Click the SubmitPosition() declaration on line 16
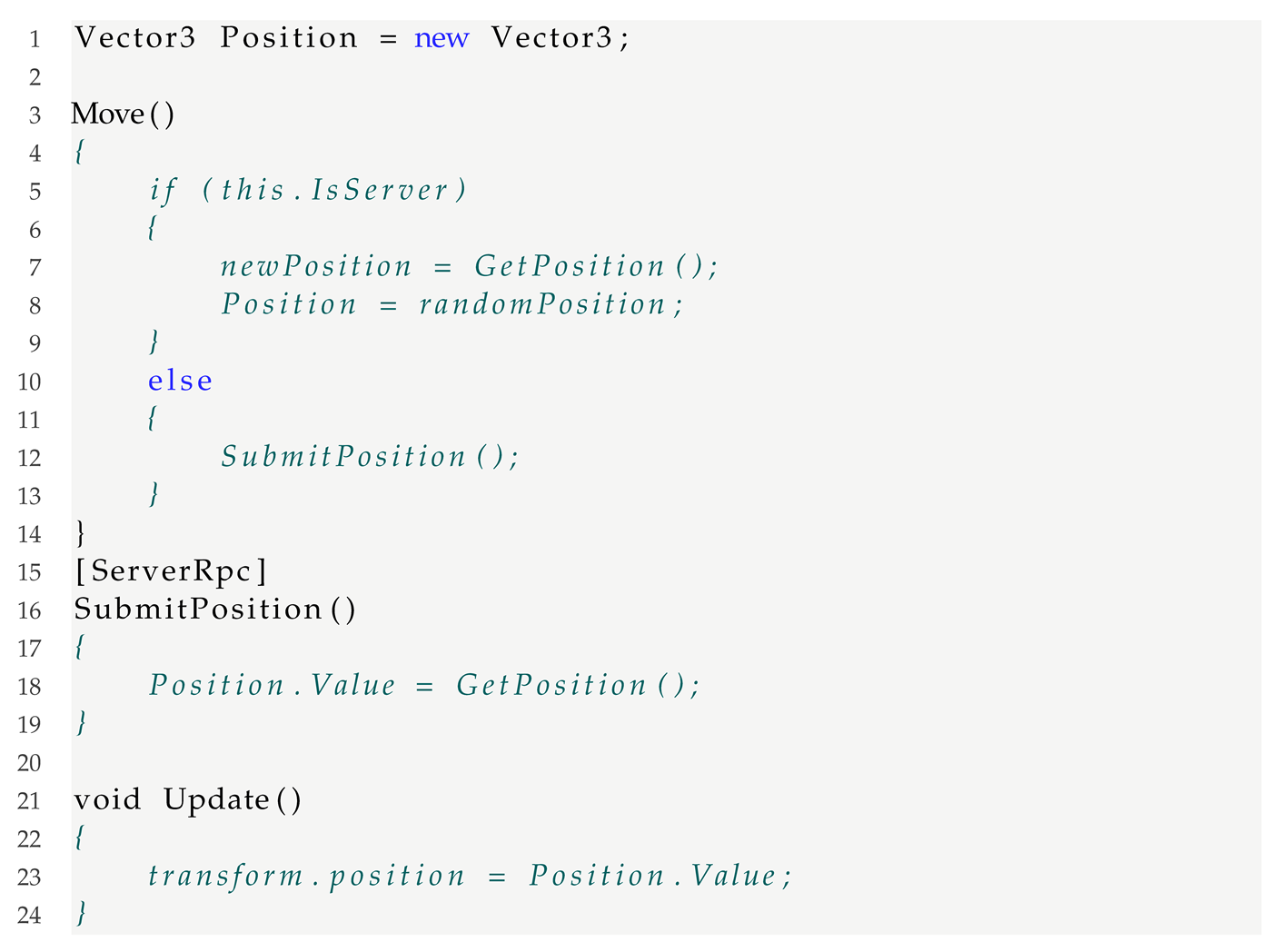This screenshot has height=952, width=1280. [215, 610]
